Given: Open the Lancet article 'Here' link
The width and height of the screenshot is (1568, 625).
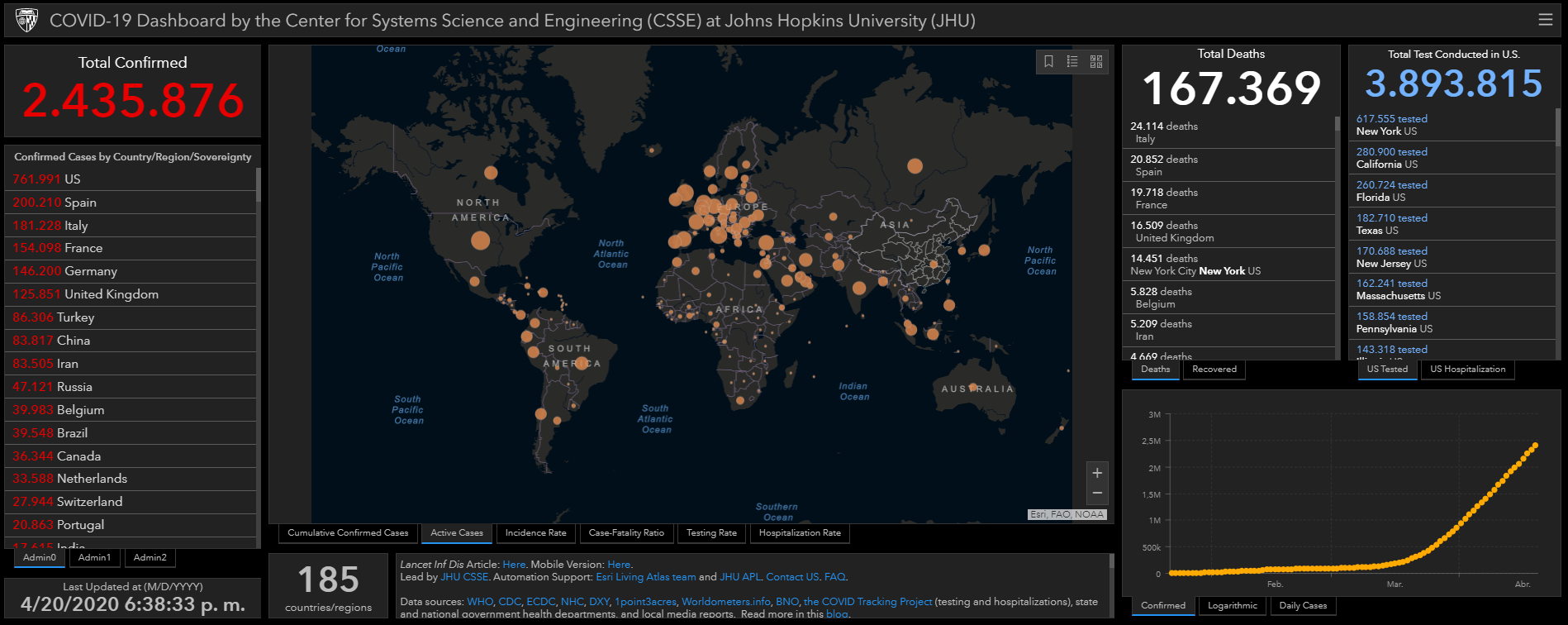Looking at the screenshot, I should point(514,565).
